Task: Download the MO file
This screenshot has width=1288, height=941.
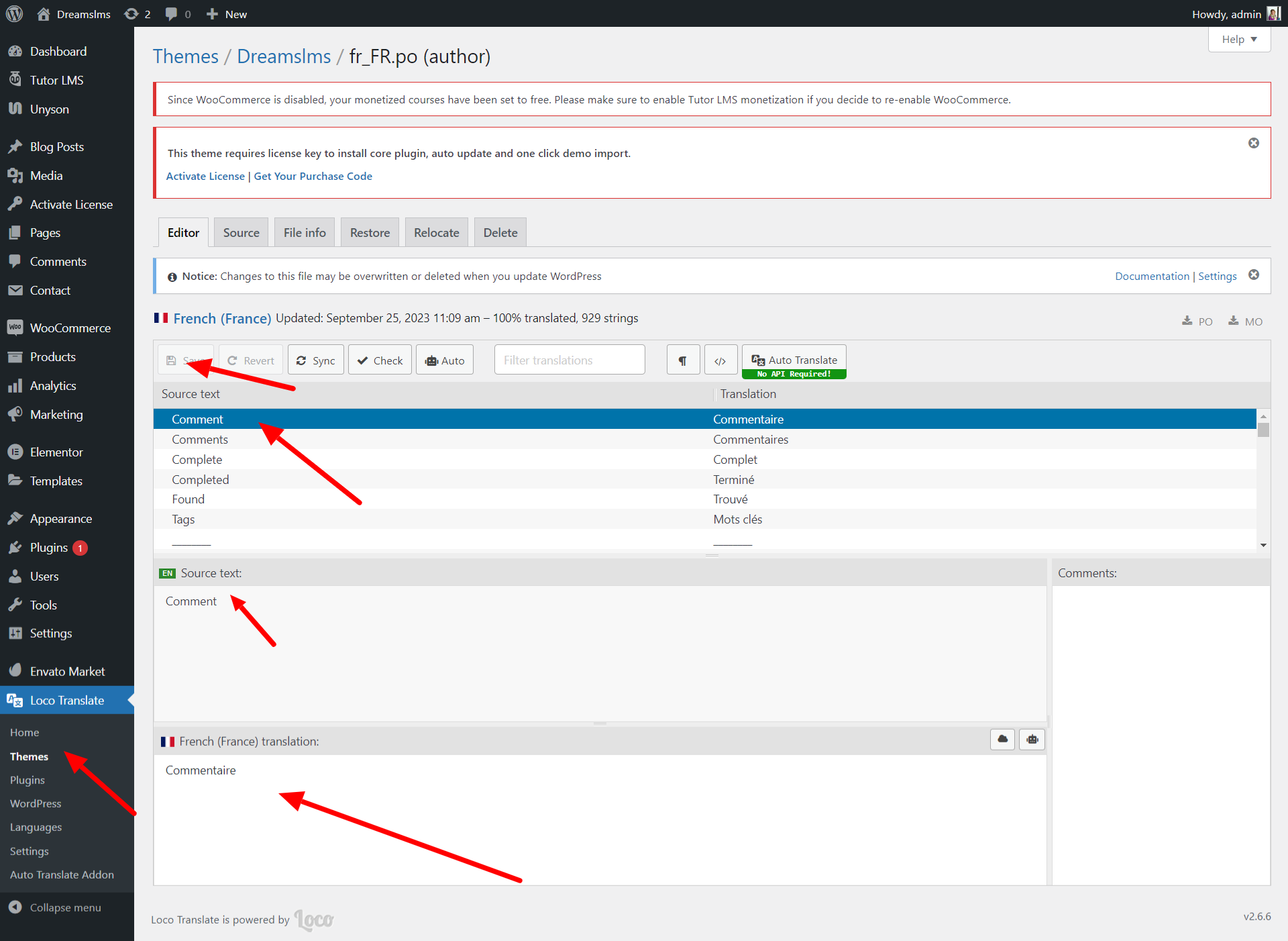Action: point(1246,321)
